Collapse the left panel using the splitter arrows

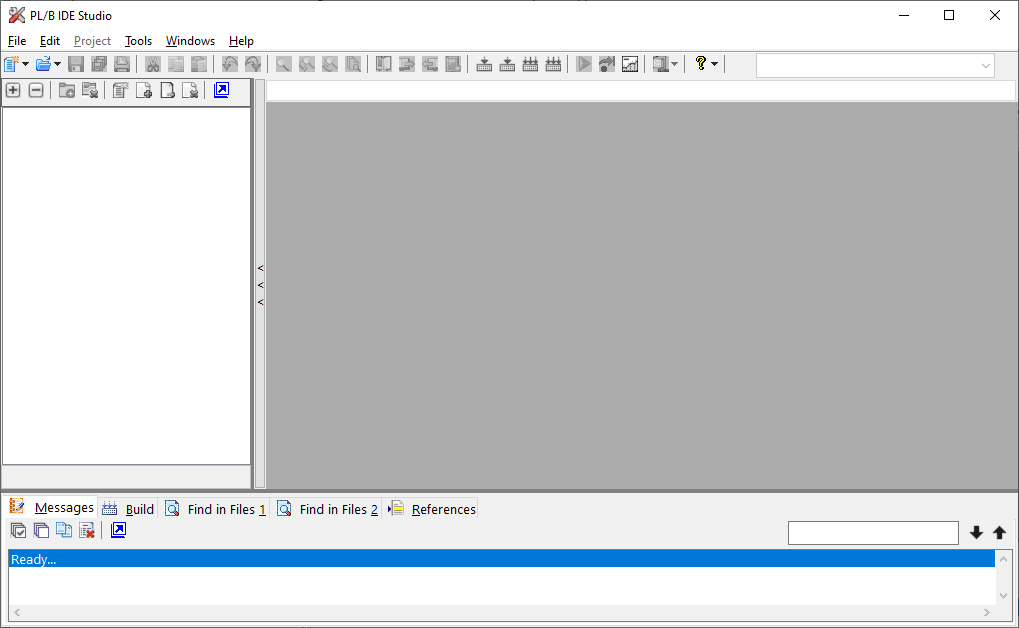point(260,285)
